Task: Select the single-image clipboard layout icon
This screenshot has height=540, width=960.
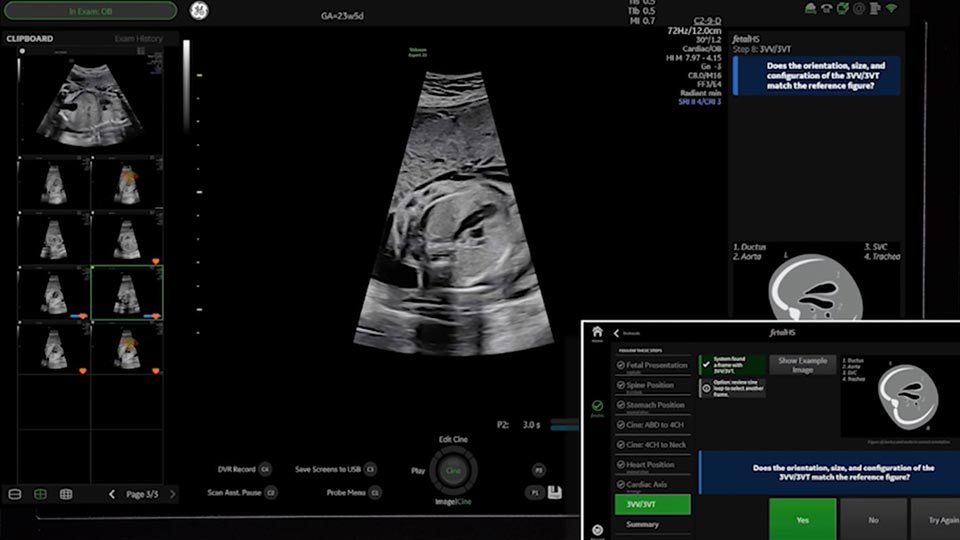Action: (15, 494)
